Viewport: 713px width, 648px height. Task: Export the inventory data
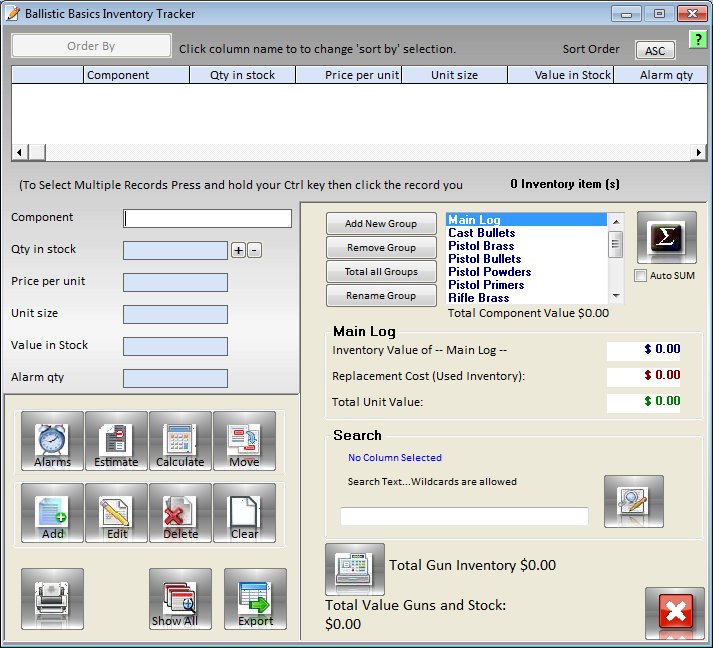(255, 598)
